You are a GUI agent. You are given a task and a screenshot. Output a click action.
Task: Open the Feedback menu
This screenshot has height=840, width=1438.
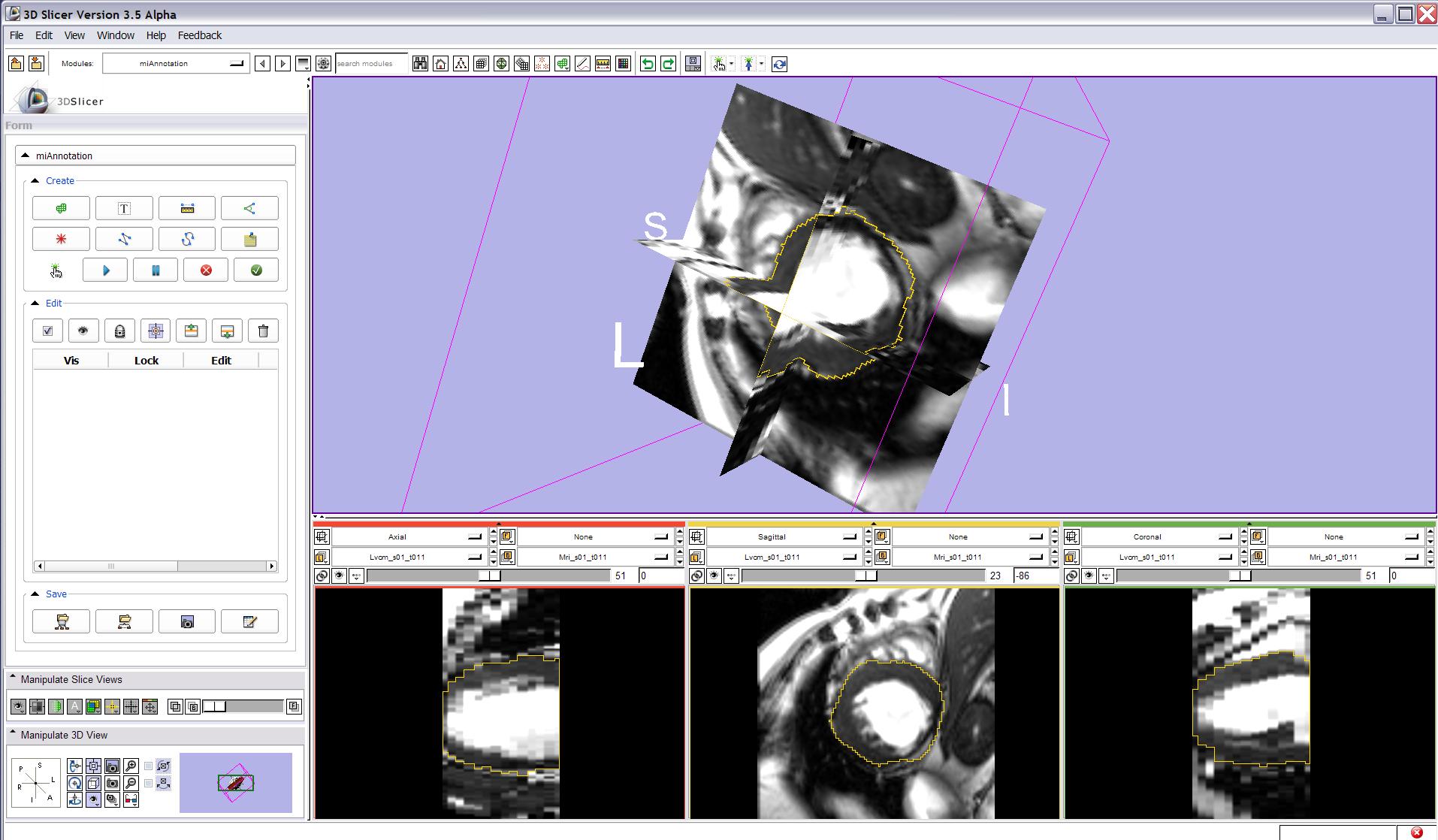[199, 35]
